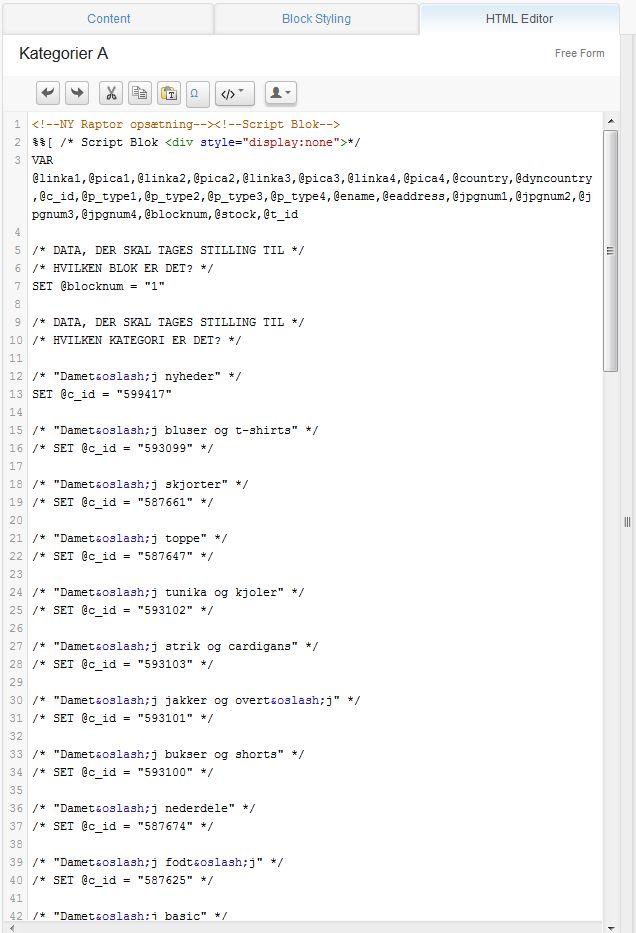Image resolution: width=636 pixels, height=933 pixels.
Task: Click the fodtøj comment line
Action: tap(158, 862)
